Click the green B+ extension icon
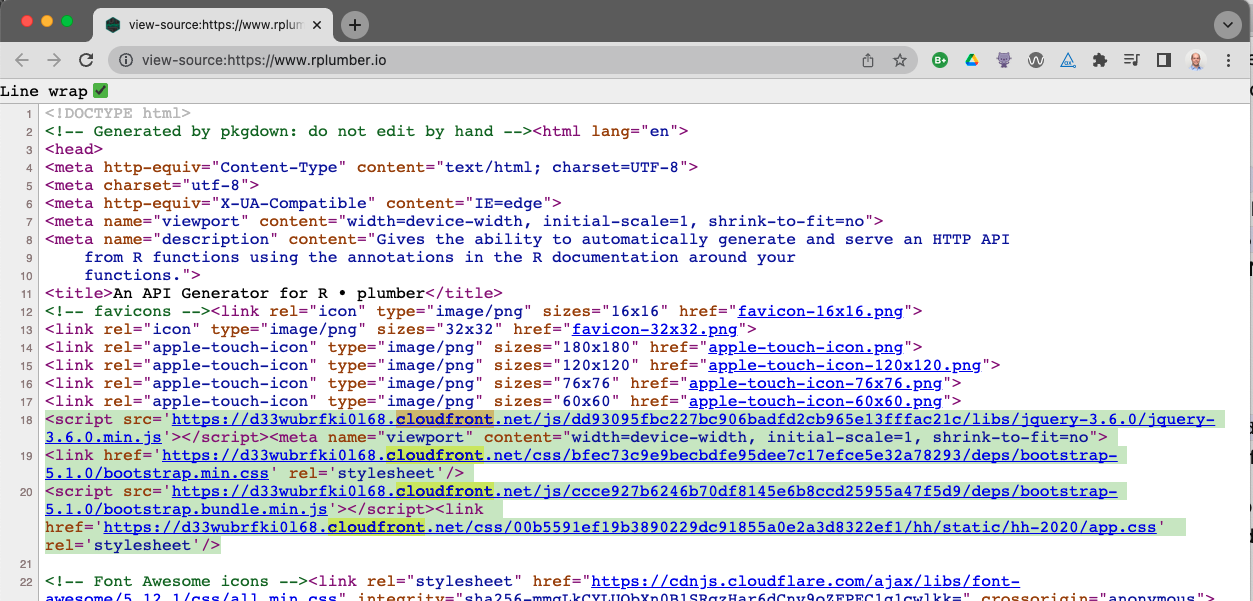 tap(939, 60)
